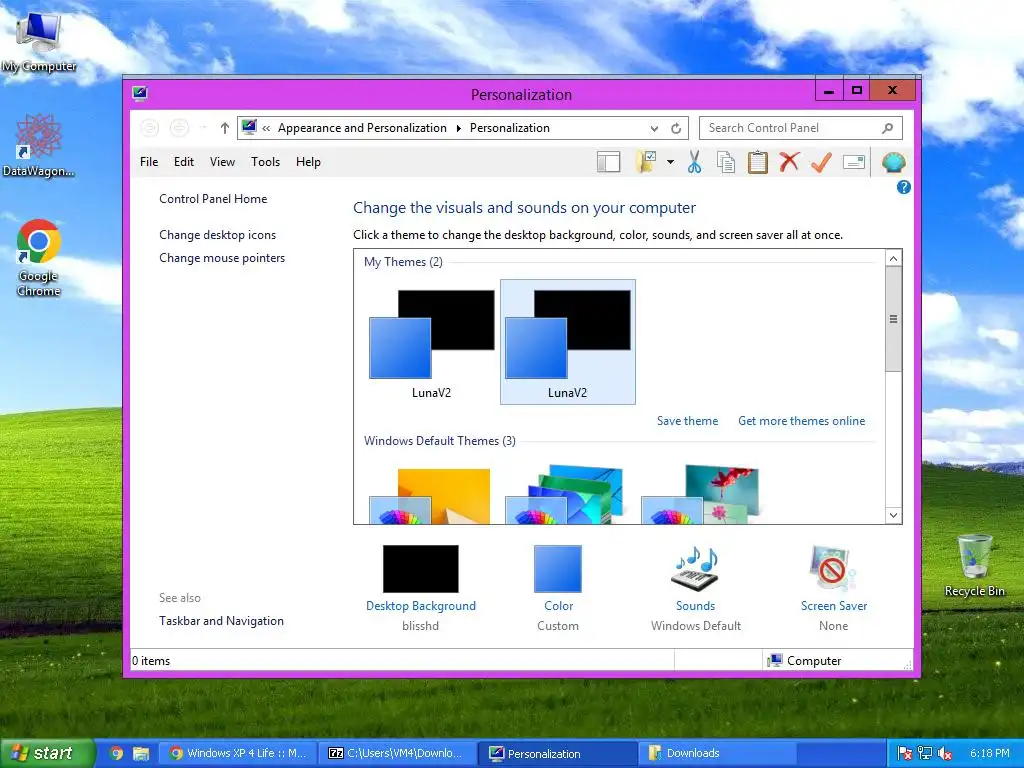Viewport: 1024px width, 768px height.
Task: Open the View menu
Action: (x=222, y=162)
